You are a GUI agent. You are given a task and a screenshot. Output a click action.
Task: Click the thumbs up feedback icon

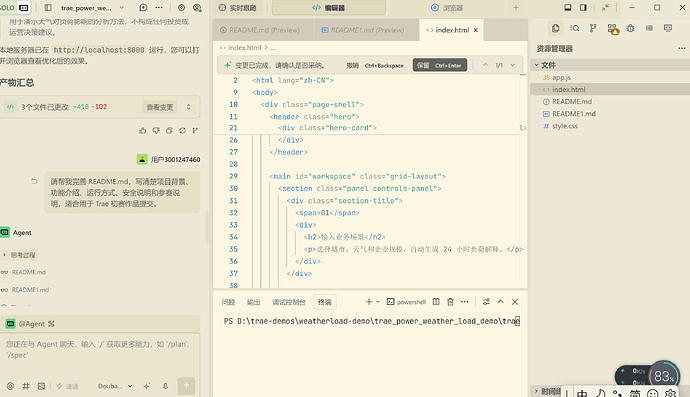click(143, 130)
